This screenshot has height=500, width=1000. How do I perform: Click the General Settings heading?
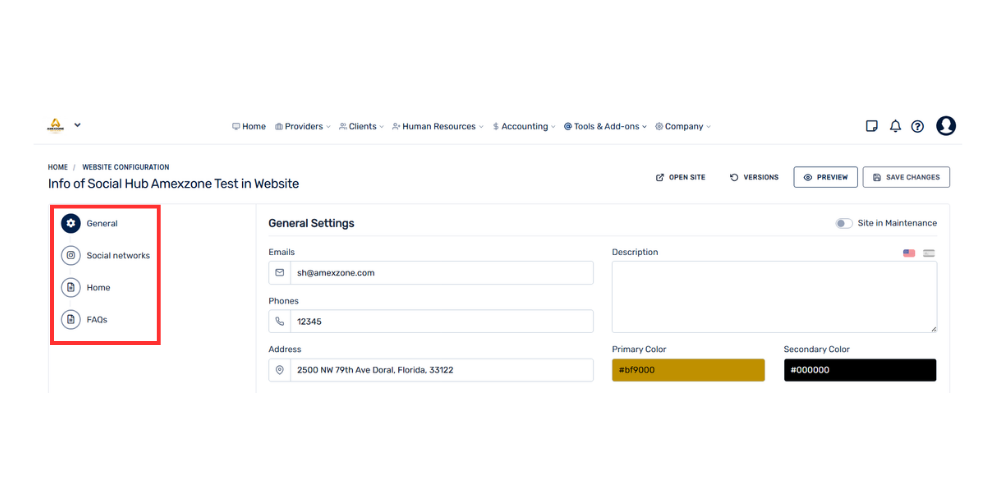coord(311,223)
